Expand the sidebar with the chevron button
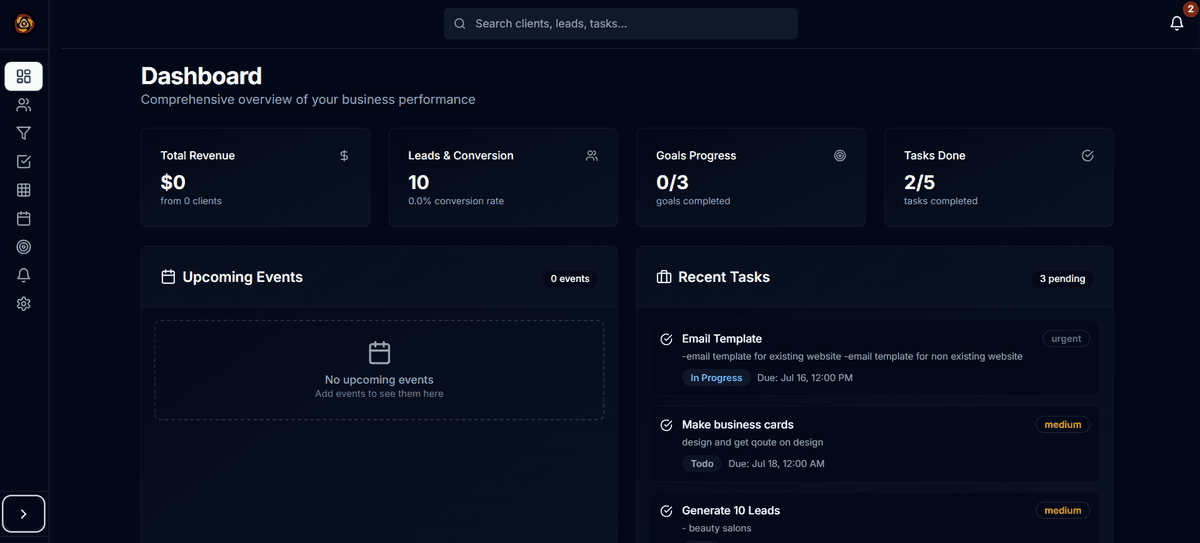 [24, 514]
